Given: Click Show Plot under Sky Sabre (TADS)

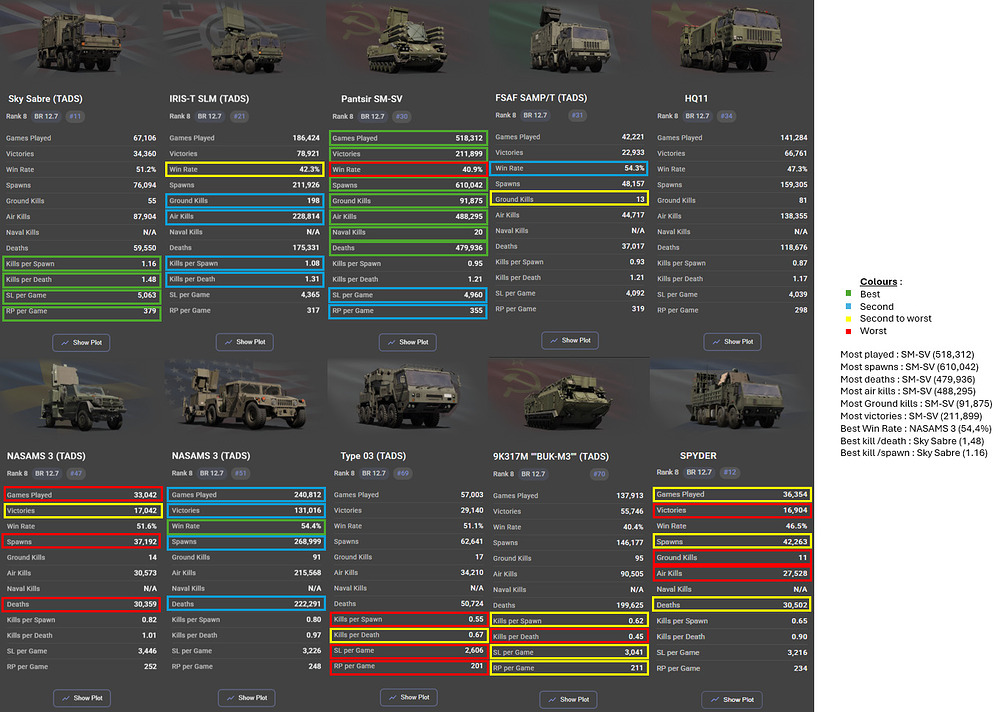Looking at the screenshot, I should (x=81, y=343).
